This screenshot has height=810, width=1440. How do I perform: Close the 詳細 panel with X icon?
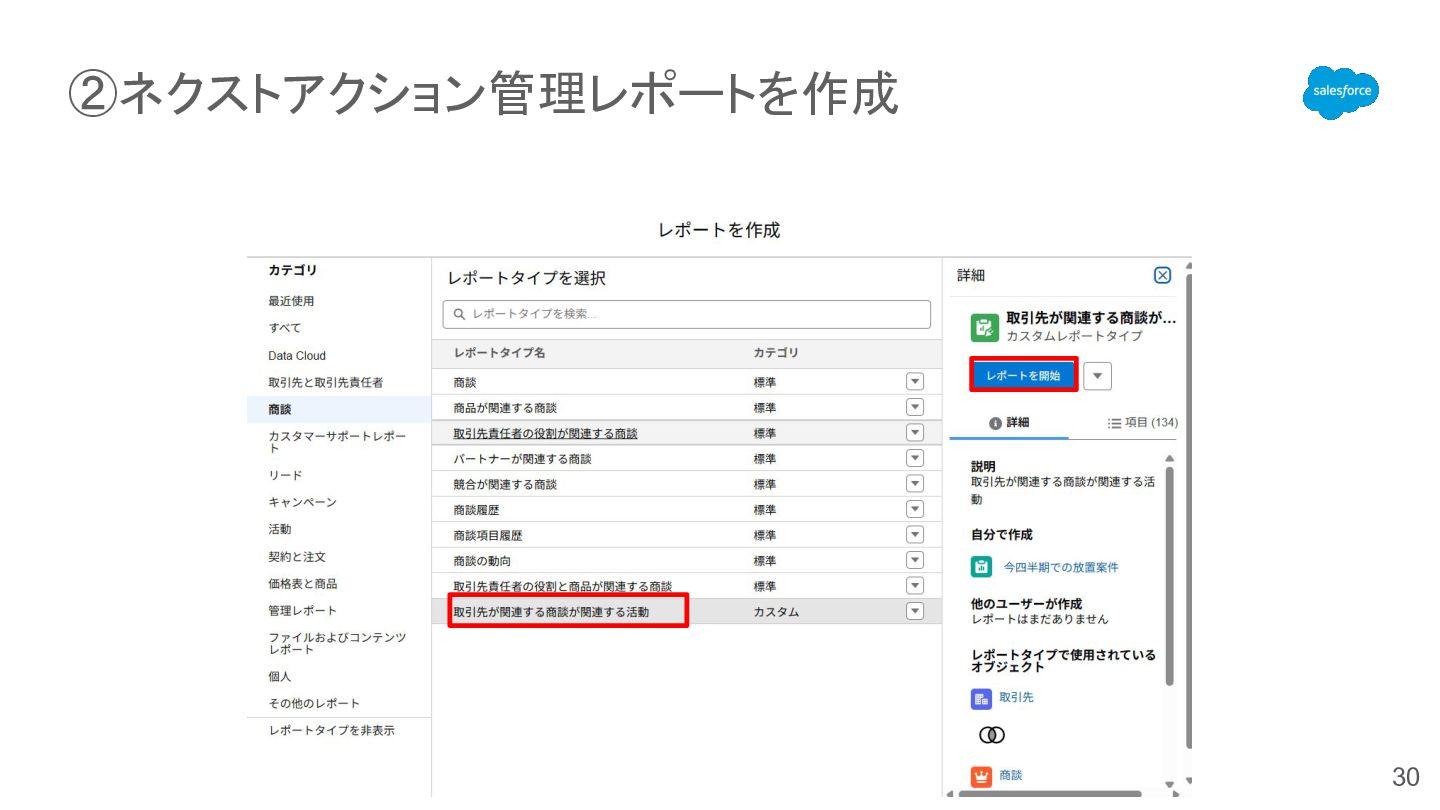tap(1162, 276)
